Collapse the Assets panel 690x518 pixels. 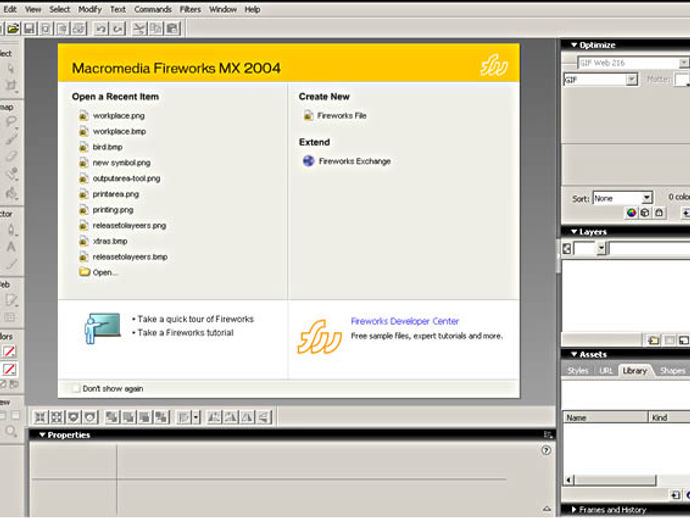(574, 354)
